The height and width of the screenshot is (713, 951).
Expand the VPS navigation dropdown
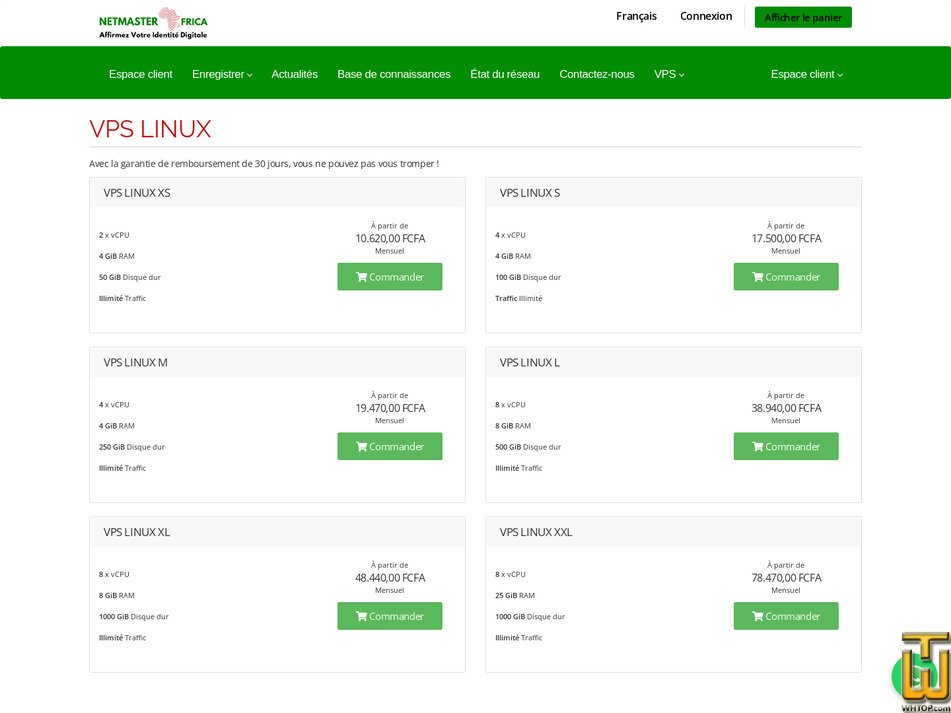(669, 74)
